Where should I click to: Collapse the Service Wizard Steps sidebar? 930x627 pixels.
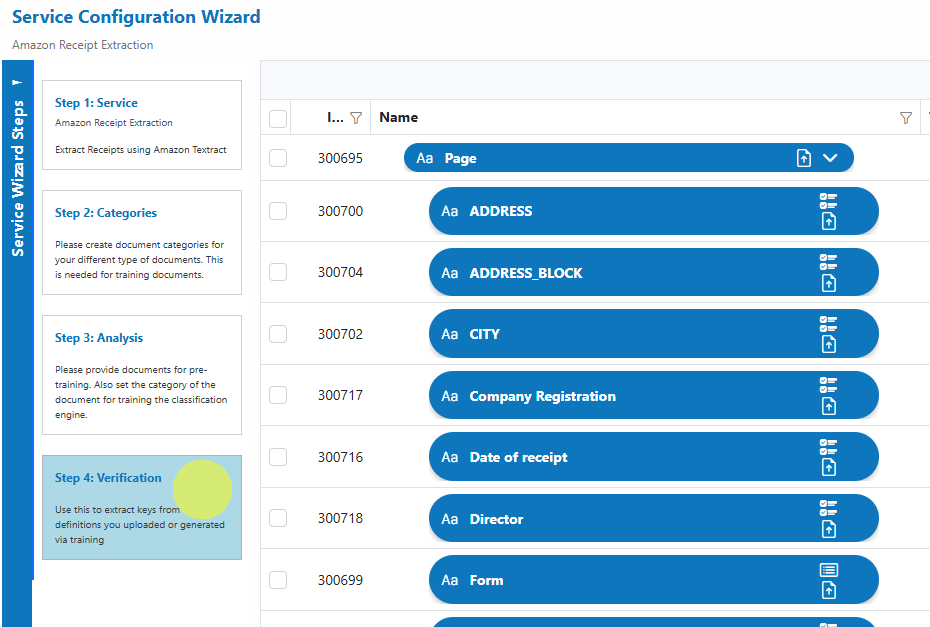point(17,82)
